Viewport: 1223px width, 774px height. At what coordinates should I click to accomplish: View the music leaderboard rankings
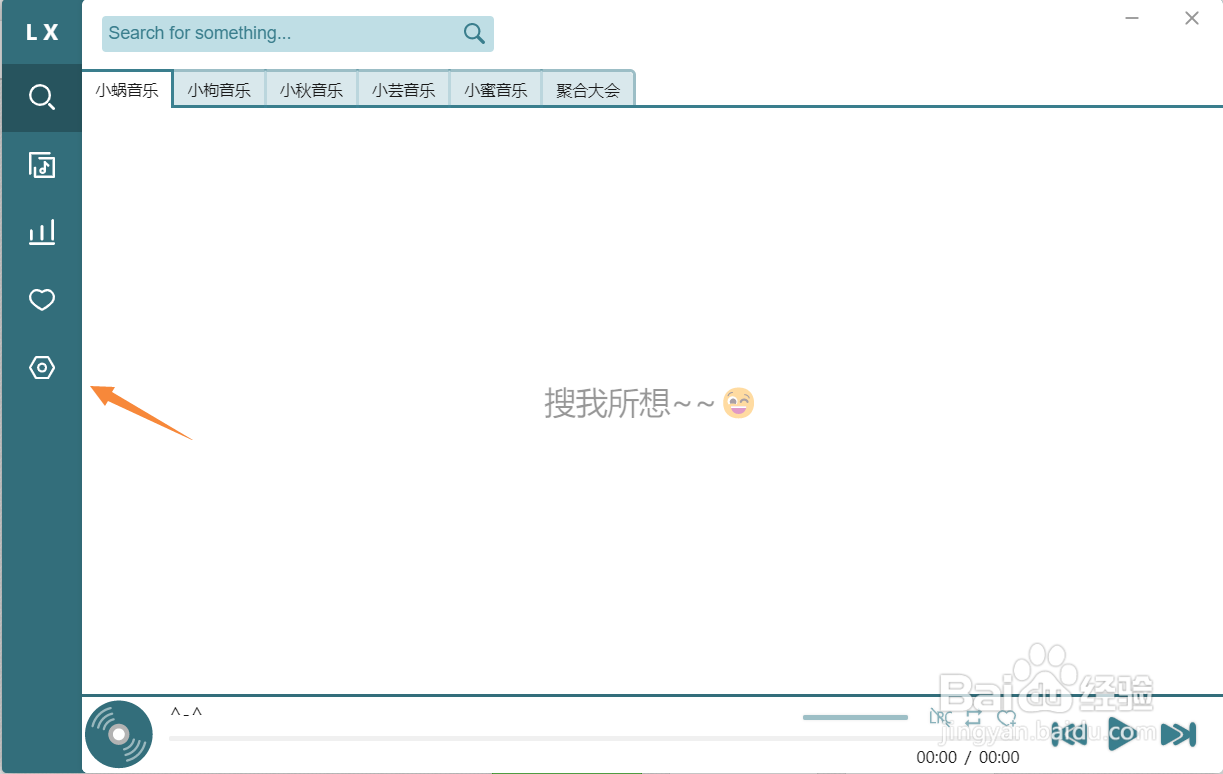coord(41,231)
